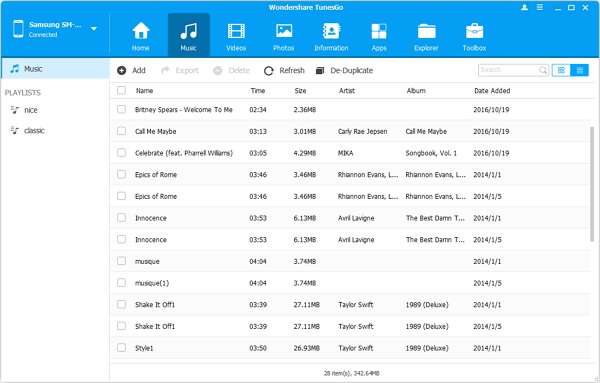
Task: Click the 28 item(s) status bar text
Action: 352,373
